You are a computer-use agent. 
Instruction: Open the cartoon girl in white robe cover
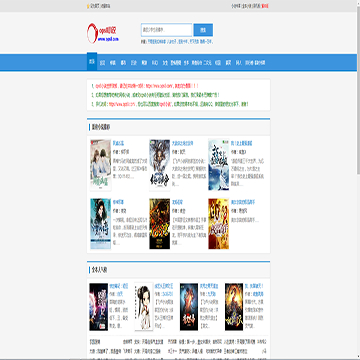click(x=144, y=307)
